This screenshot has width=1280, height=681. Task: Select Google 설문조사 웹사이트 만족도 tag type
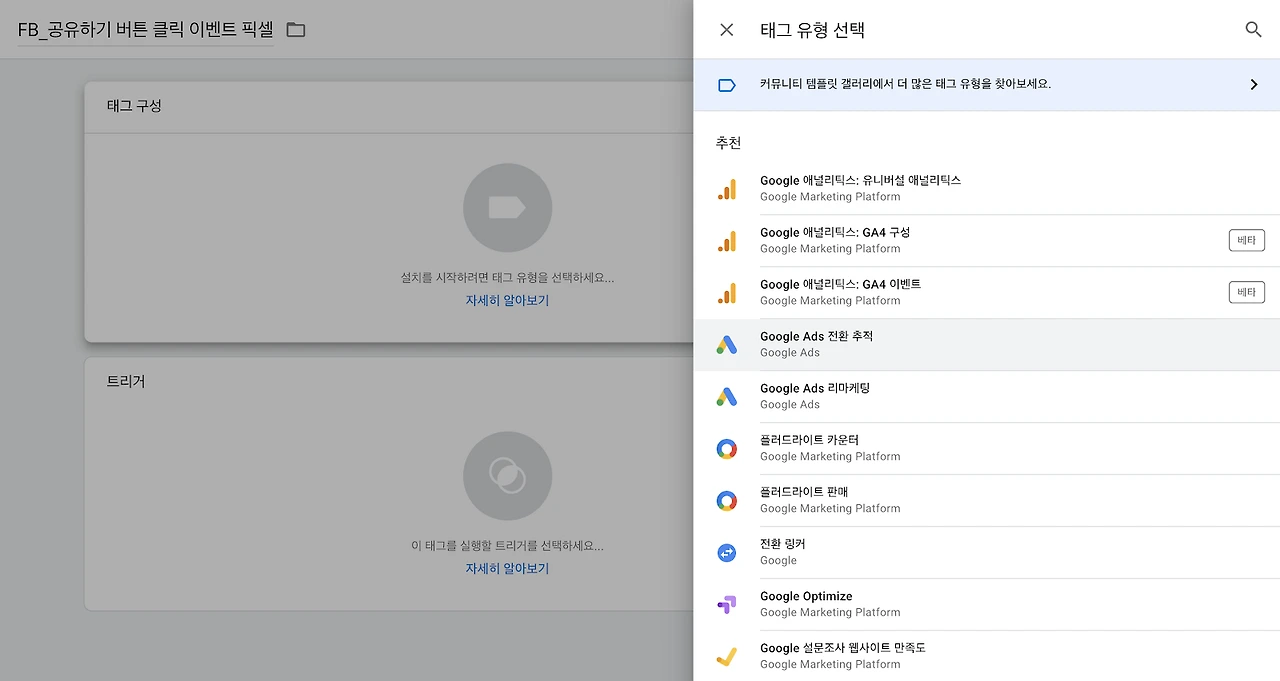tap(986, 656)
